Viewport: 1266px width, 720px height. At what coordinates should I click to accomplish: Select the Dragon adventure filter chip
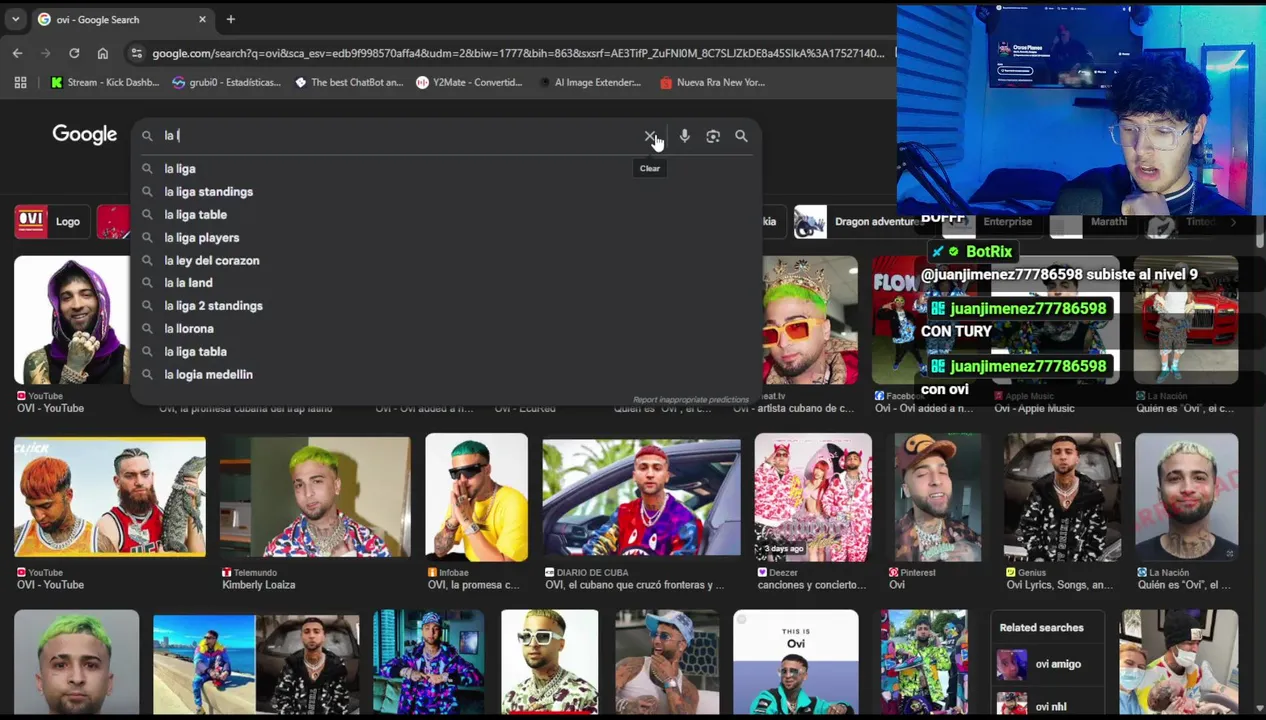856,222
